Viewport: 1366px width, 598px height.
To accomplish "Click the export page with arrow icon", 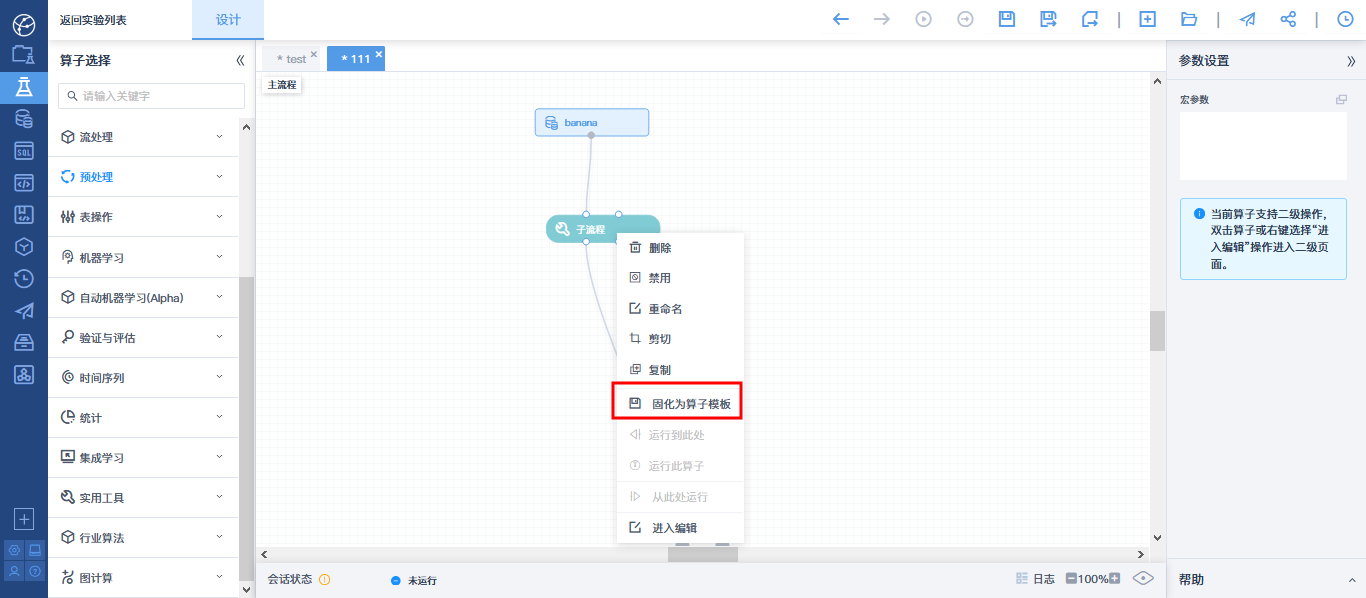I will click(x=1089, y=19).
